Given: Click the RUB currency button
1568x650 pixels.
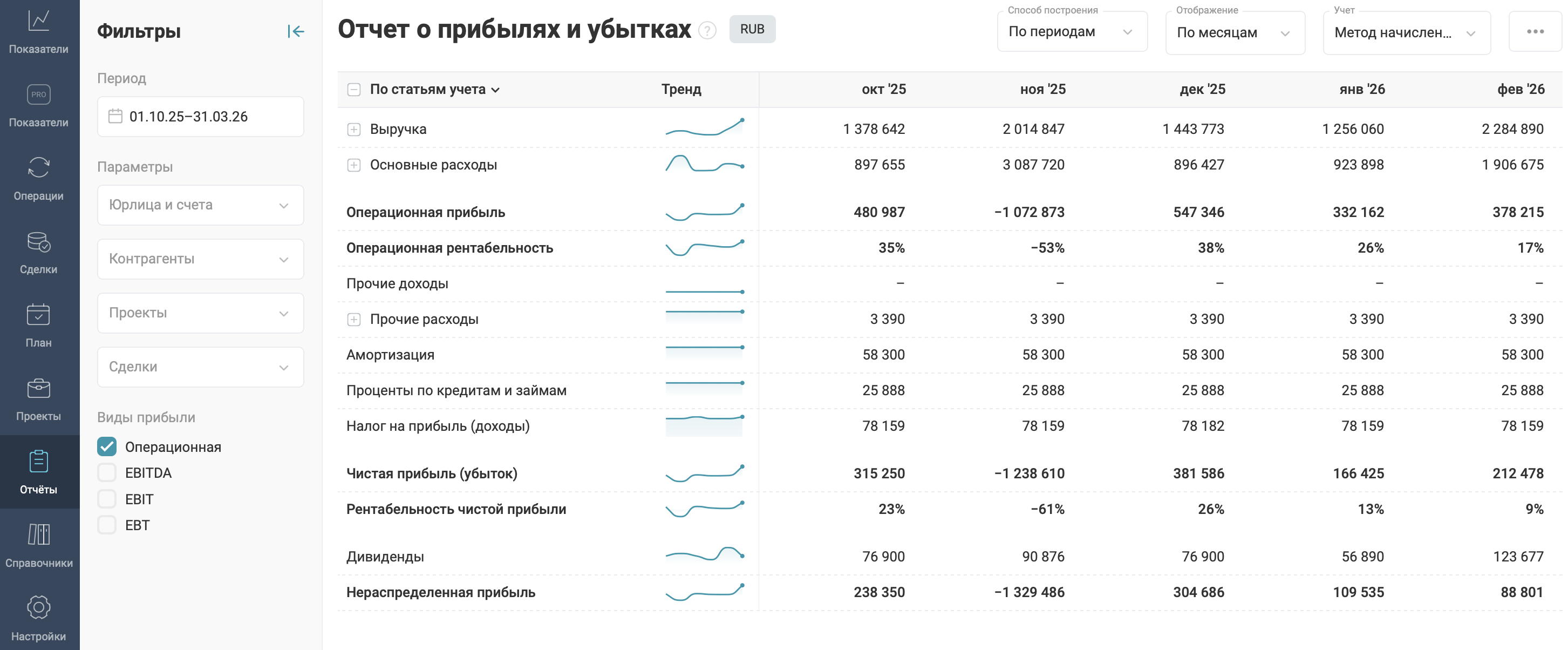Looking at the screenshot, I should pos(752,29).
